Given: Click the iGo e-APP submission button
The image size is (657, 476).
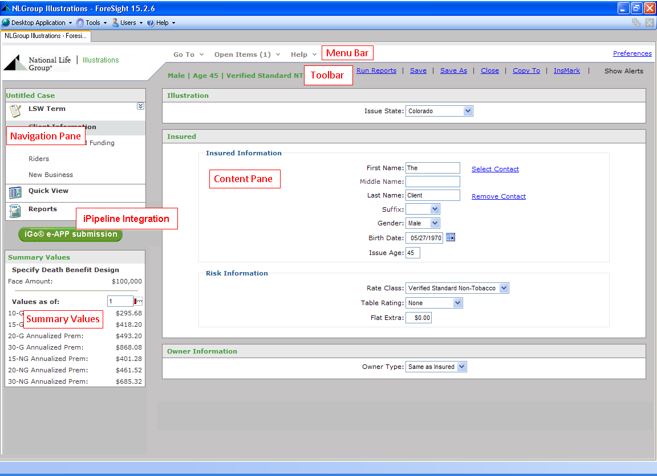Looking at the screenshot, I should (x=70, y=234).
